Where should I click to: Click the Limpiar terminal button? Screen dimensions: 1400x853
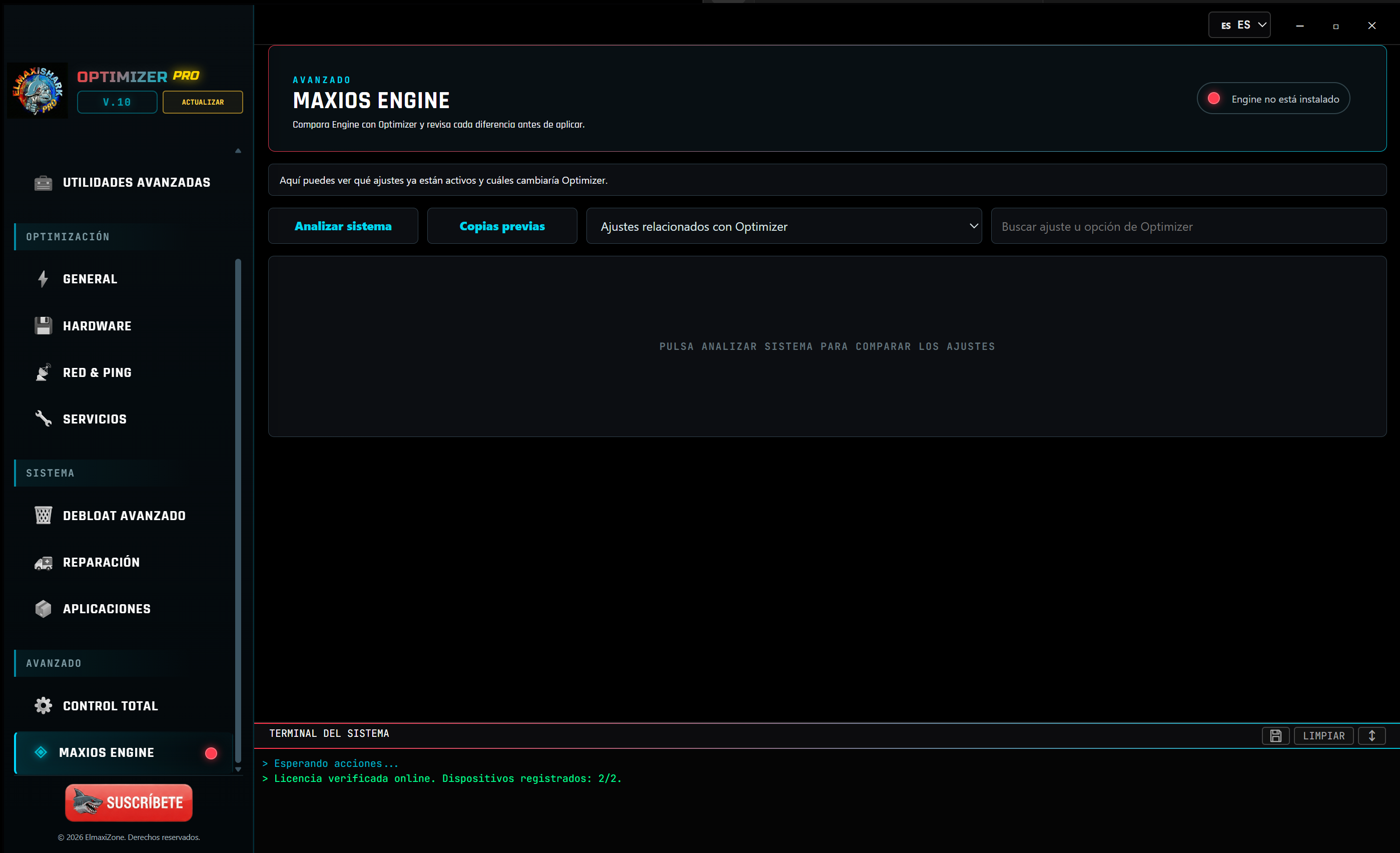(x=1324, y=736)
